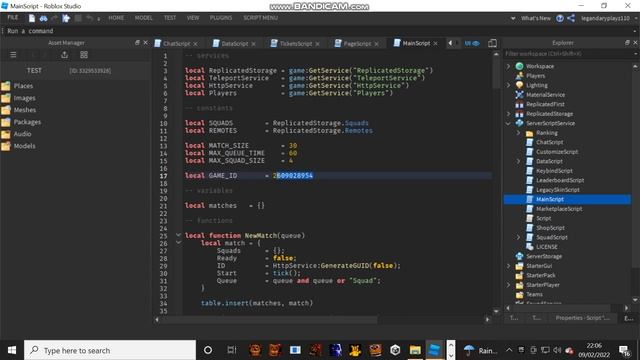Select MarketplaceScript in the Explorer tree

pos(559,209)
